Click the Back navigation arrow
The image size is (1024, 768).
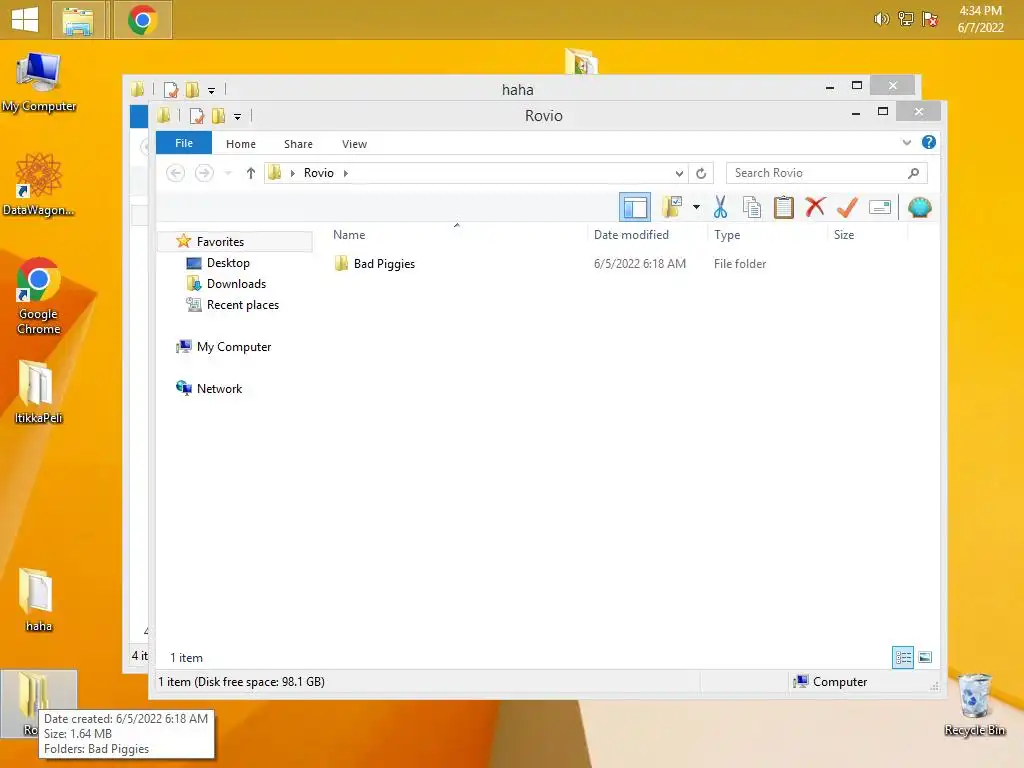(x=175, y=173)
